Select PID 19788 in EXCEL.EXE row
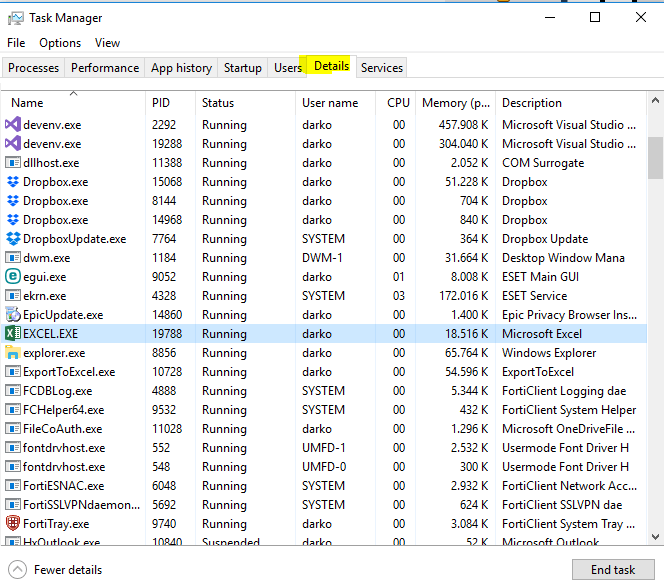Viewport: 664px width, 588px height. [x=167, y=334]
